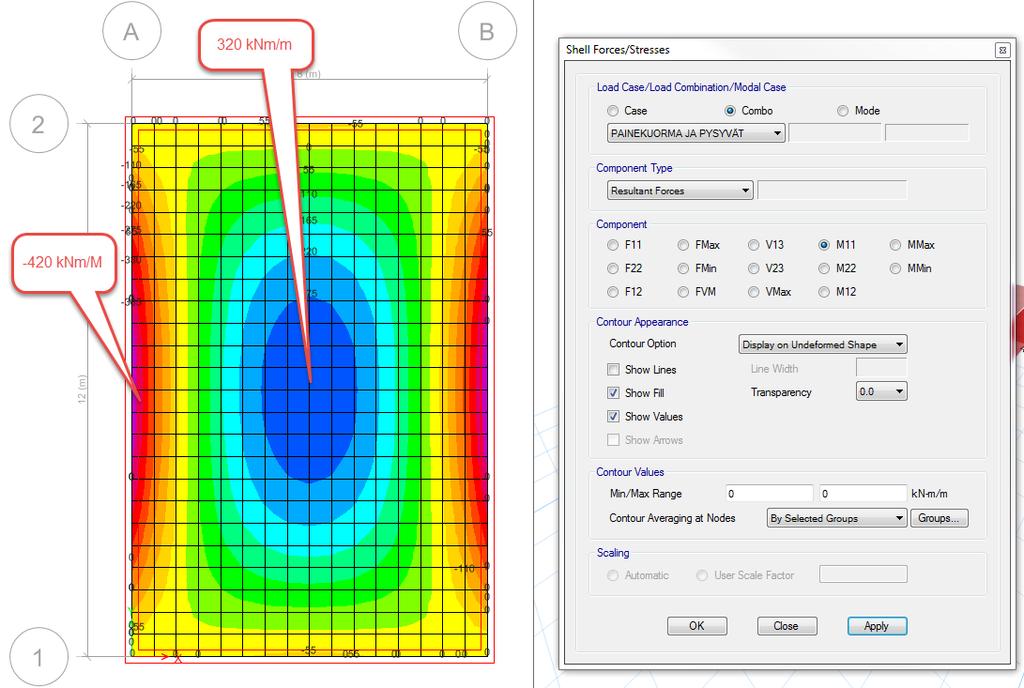
Task: Select the Combo radio button
Action: point(730,111)
